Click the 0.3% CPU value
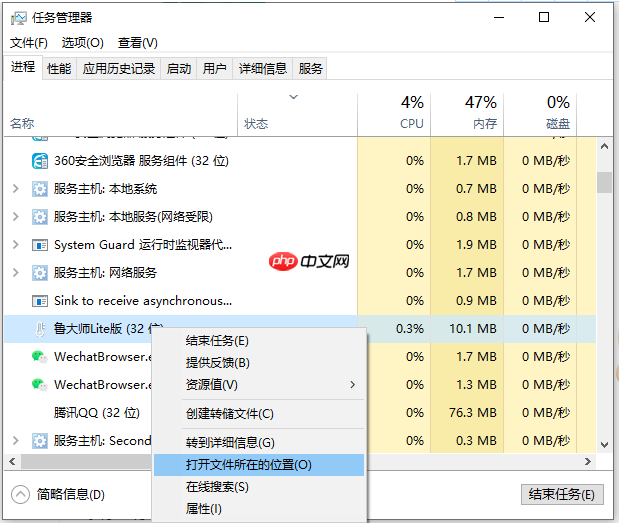The height and width of the screenshot is (523, 619). tap(410, 329)
